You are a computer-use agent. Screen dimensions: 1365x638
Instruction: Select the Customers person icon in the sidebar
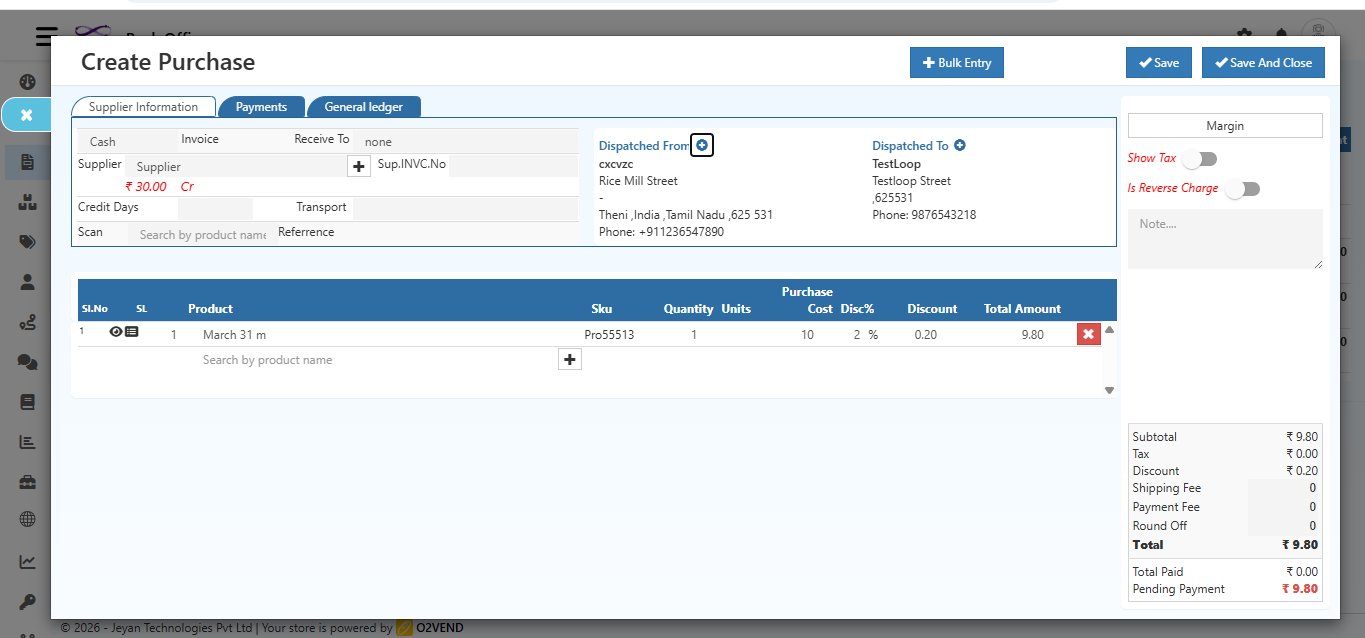[x=27, y=282]
